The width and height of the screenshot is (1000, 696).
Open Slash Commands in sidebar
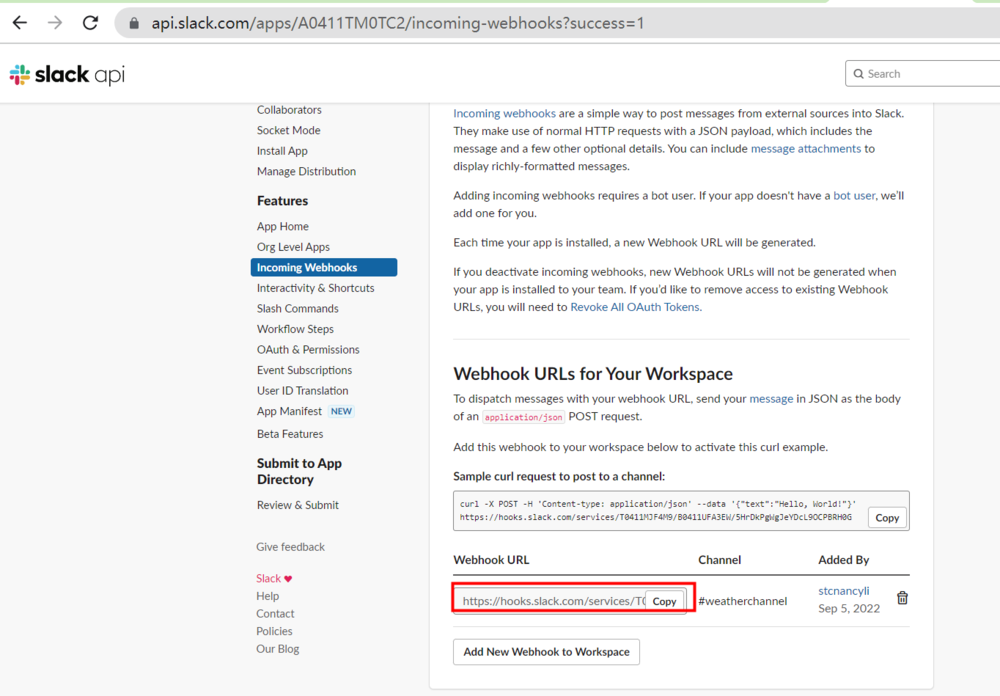(297, 309)
